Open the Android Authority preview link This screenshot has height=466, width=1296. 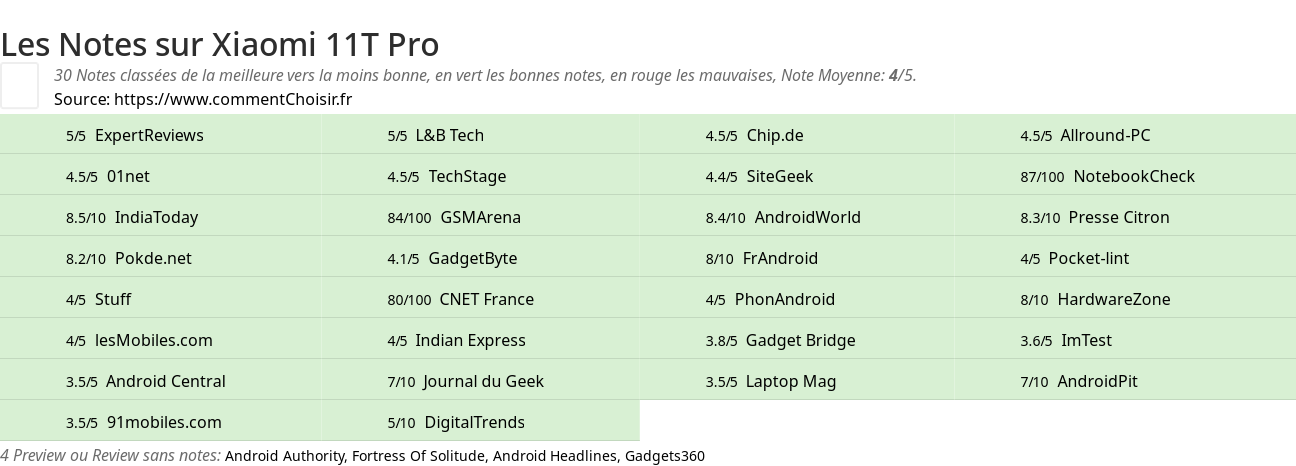point(284,456)
